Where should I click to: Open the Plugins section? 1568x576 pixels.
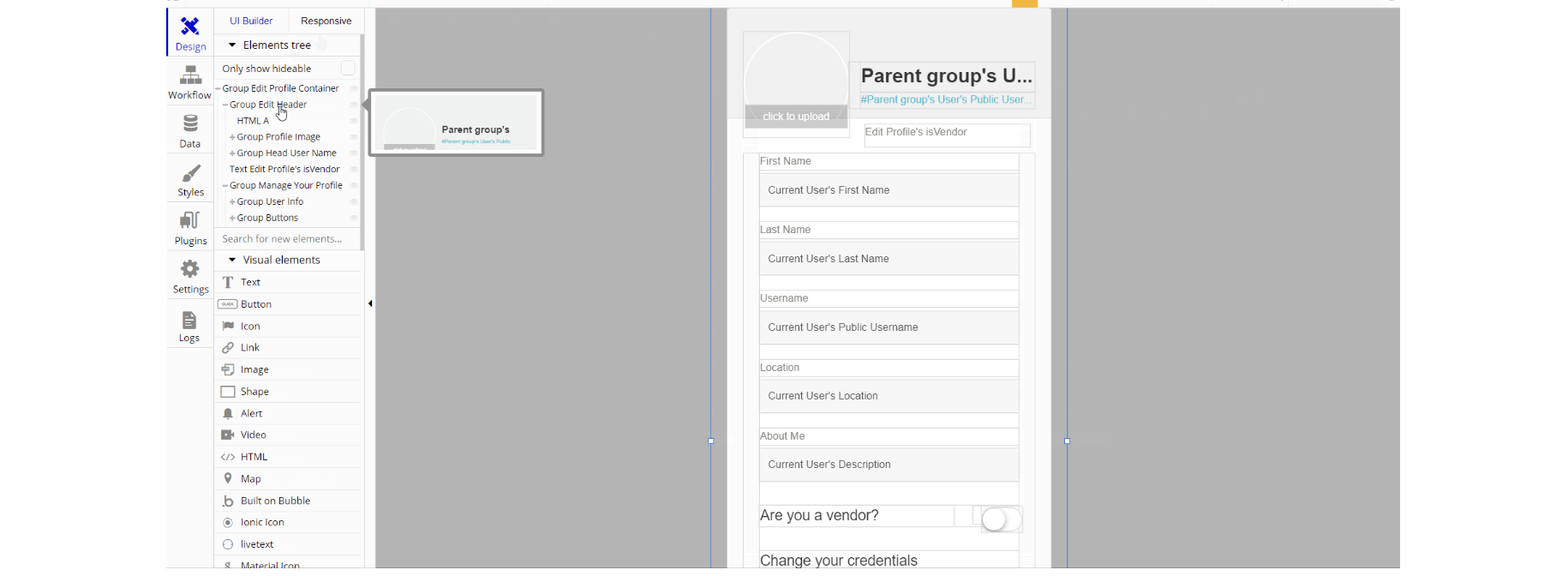pos(190,229)
